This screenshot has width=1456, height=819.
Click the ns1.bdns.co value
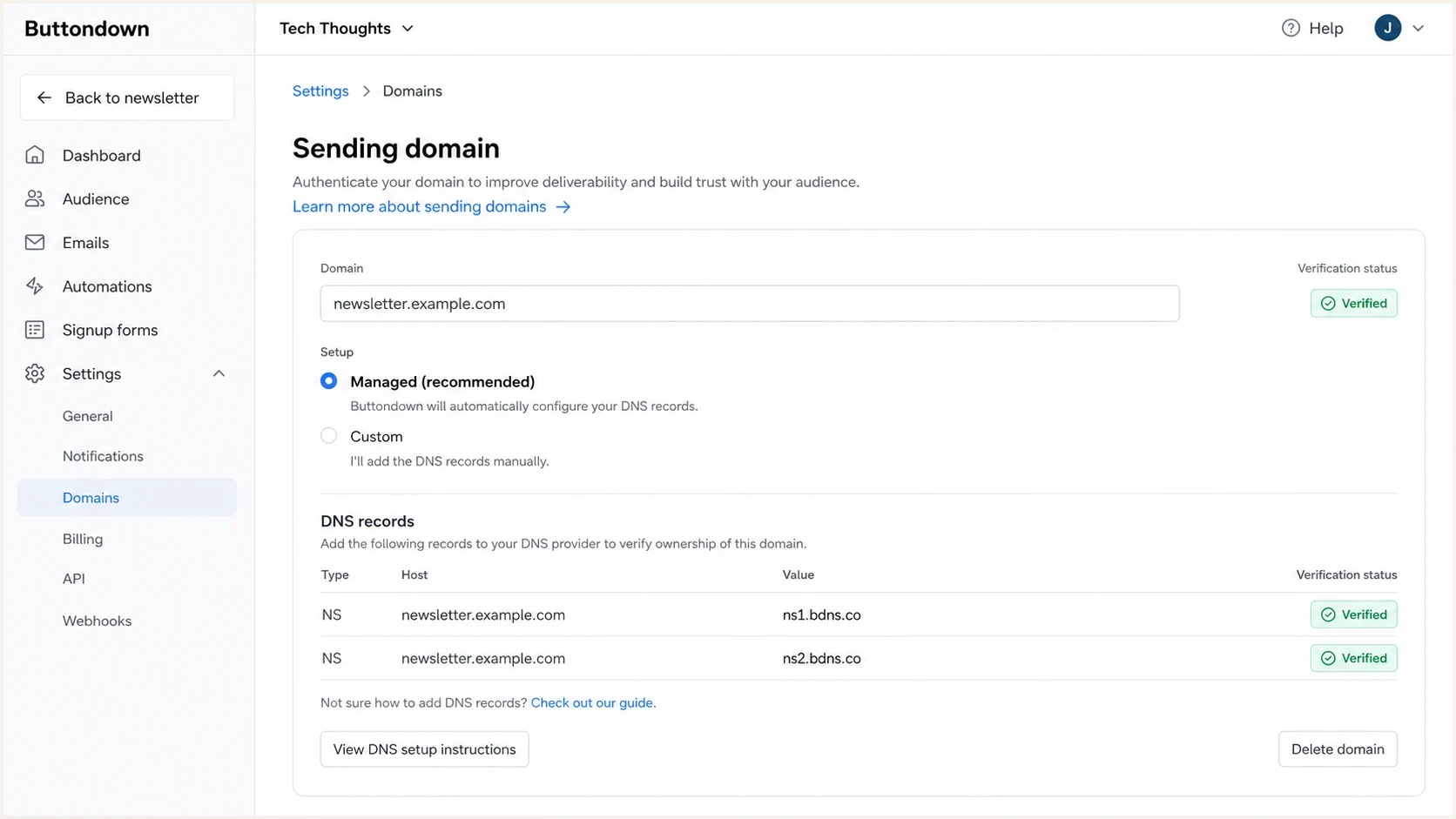(821, 614)
